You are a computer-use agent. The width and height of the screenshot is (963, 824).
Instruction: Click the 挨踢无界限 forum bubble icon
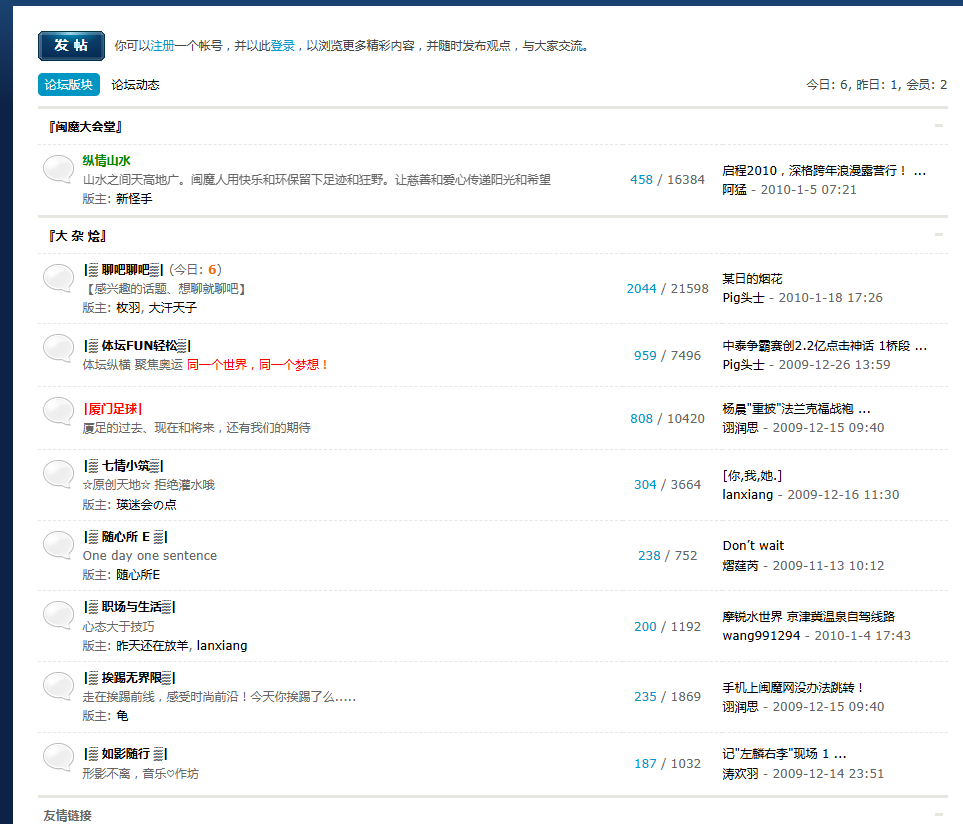pos(58,686)
